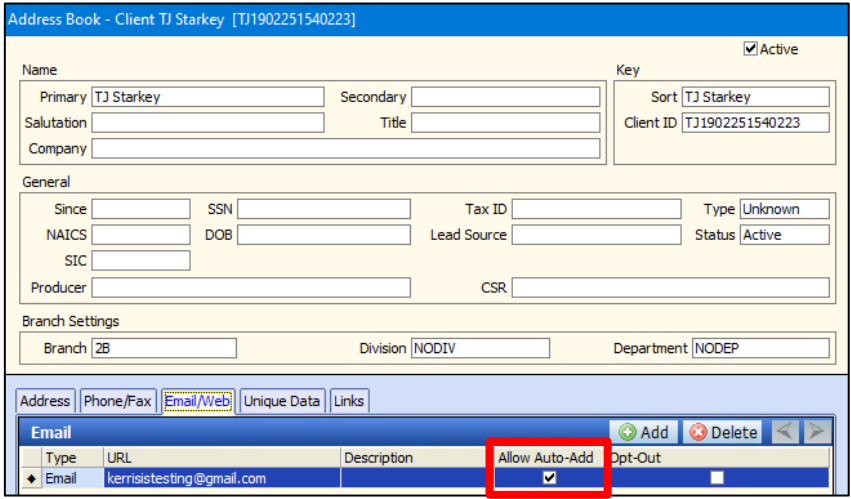Uncheck the Active checkbox
851x499 pixels.
point(750,49)
